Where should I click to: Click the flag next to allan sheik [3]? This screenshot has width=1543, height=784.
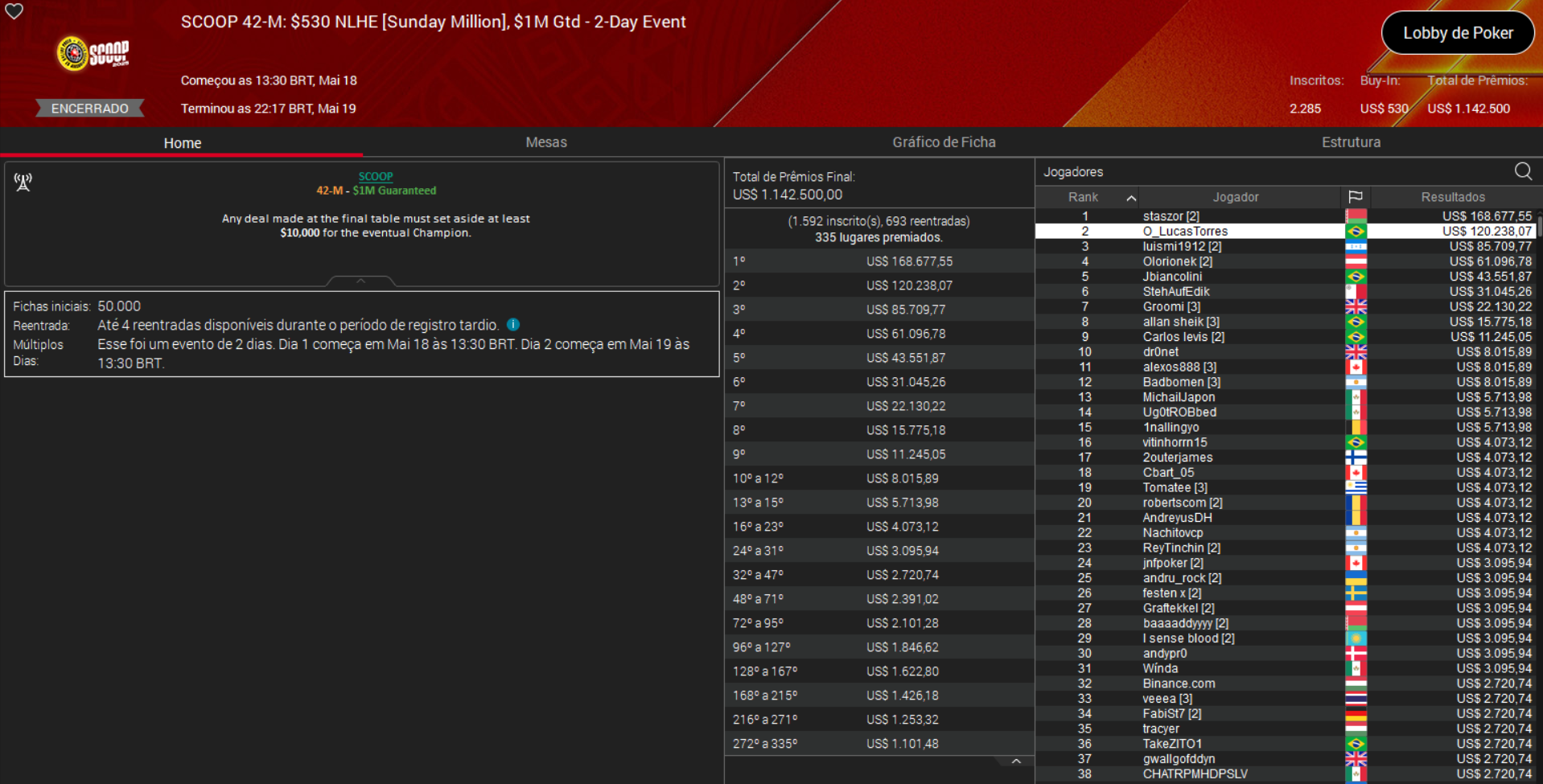pos(1356,322)
